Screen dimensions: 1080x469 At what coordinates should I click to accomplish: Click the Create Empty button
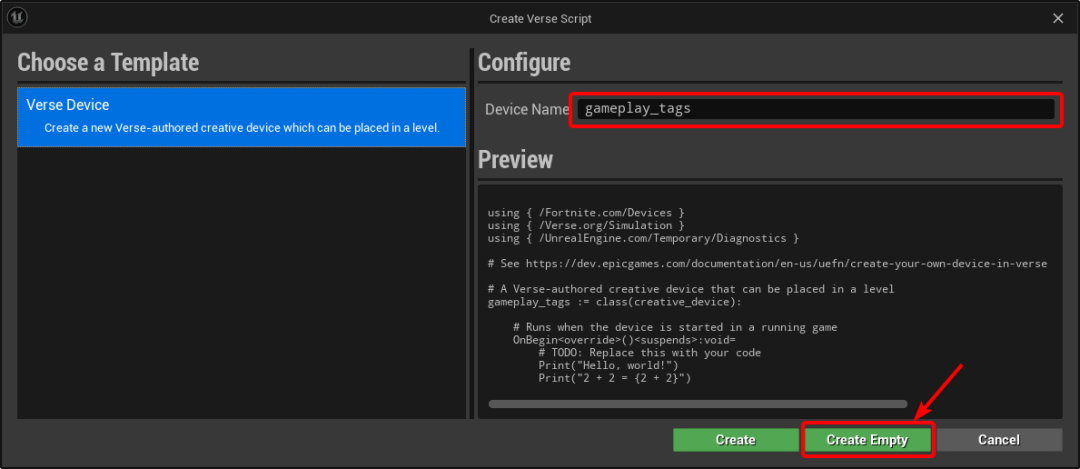(x=867, y=439)
